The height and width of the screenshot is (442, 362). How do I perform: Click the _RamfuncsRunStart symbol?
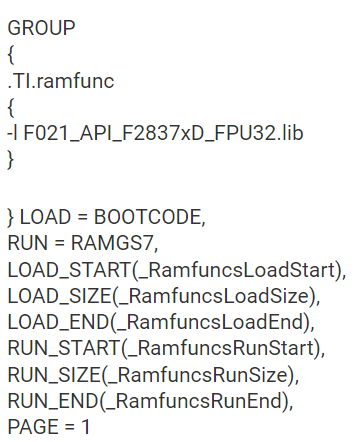[221, 348]
